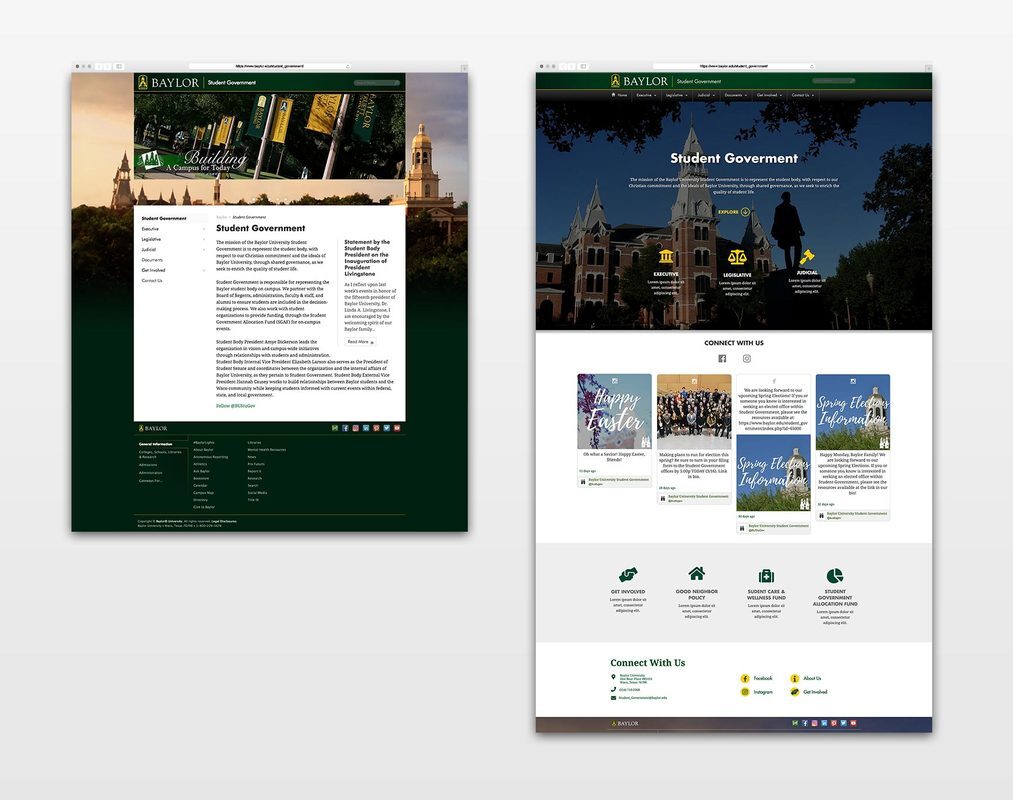Open the Happy Easter post thumbnail
Viewport: 1013px width, 800px height.
click(x=614, y=411)
